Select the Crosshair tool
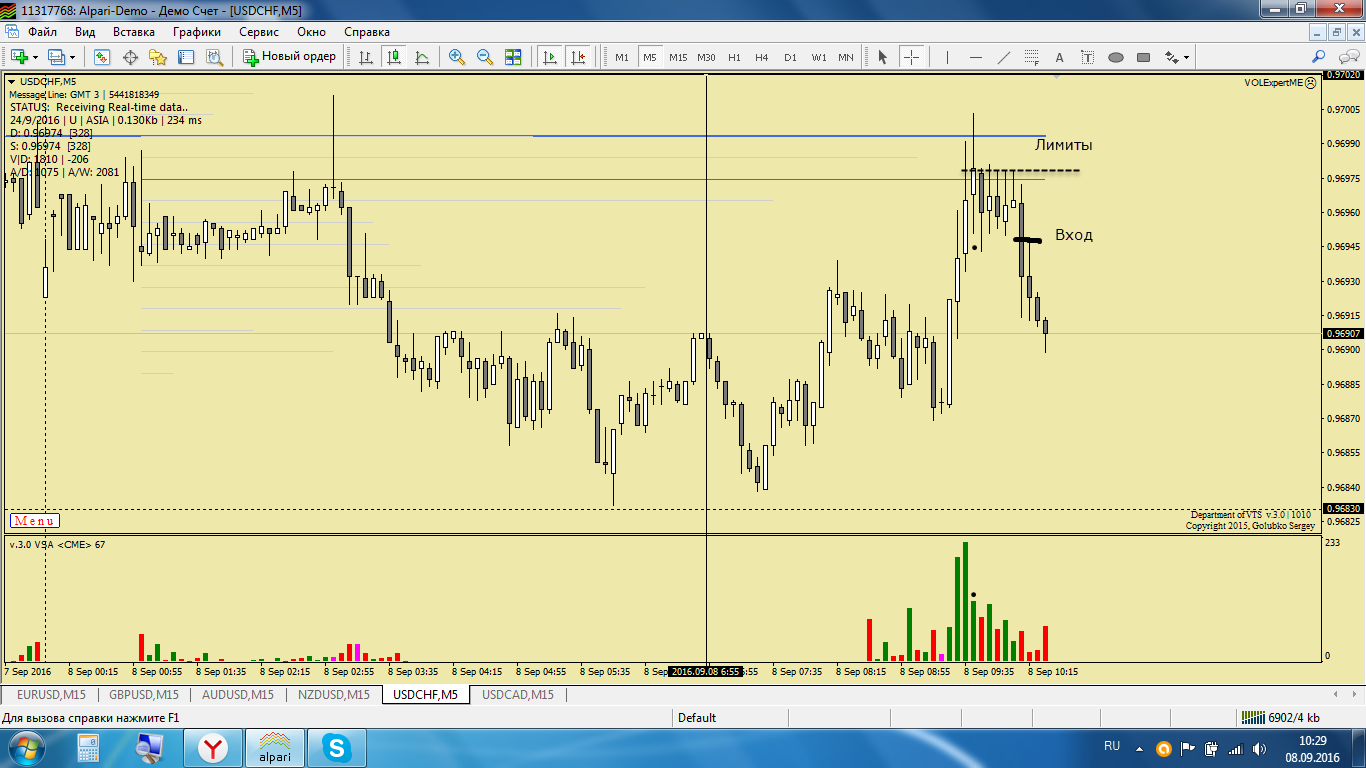 [911, 57]
